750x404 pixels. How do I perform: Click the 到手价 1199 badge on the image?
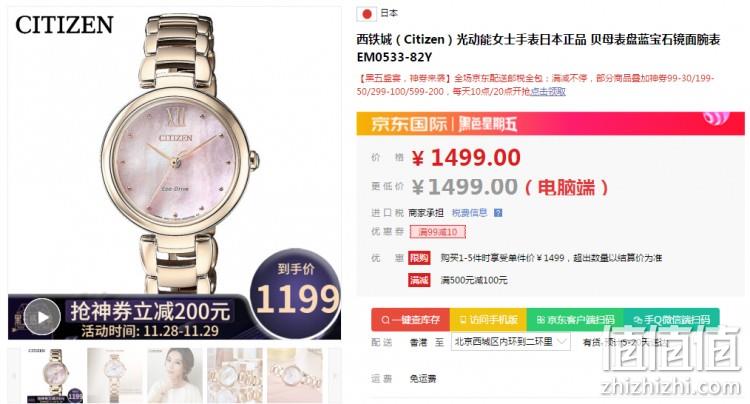[x=295, y=292]
